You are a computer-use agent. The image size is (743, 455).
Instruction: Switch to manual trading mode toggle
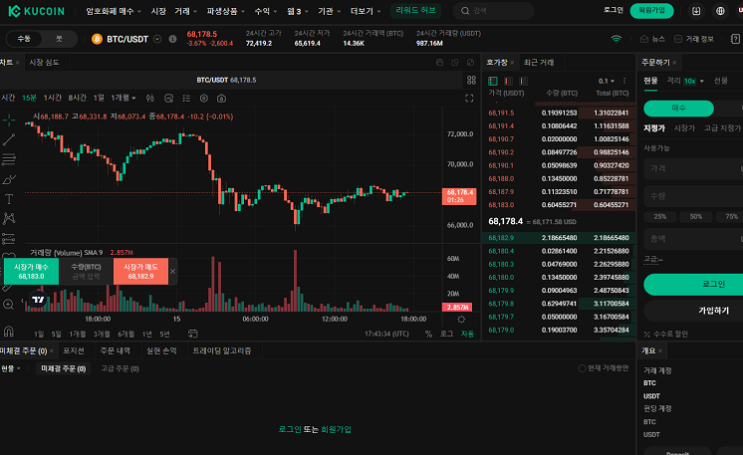24,39
